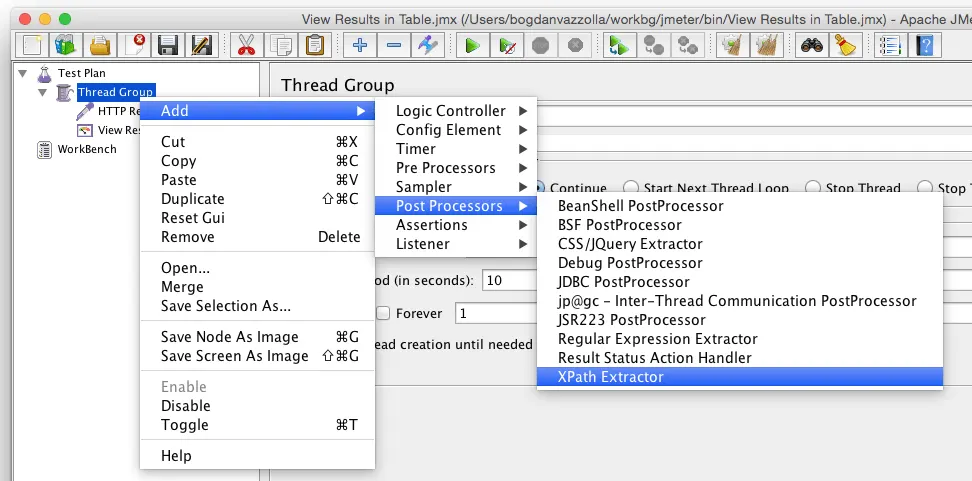The image size is (972, 481).
Task: Click the scissors Cut toolbar icon
Action: pyautogui.click(x=246, y=45)
